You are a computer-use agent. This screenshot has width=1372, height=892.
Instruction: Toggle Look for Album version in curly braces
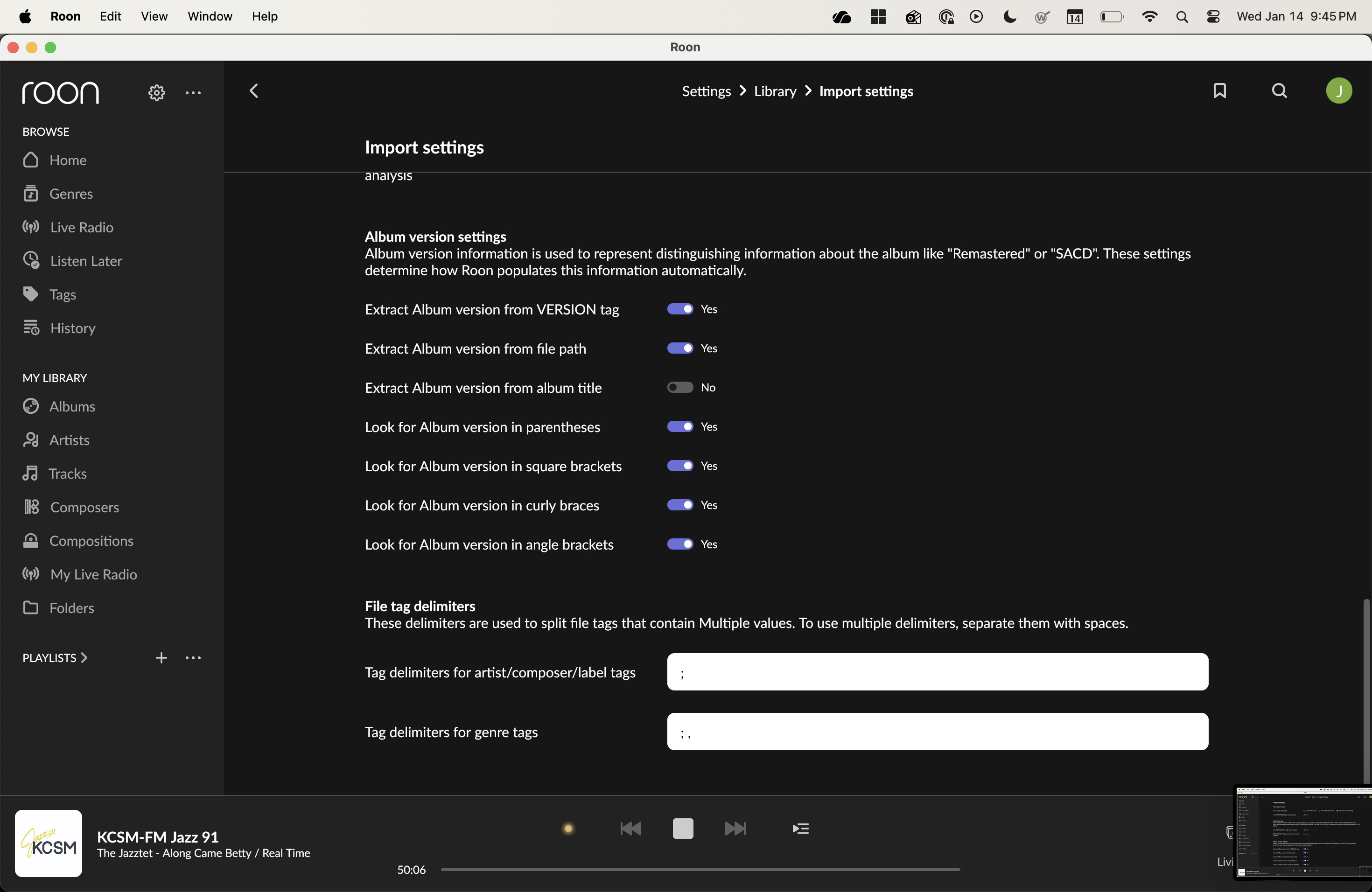(x=679, y=505)
